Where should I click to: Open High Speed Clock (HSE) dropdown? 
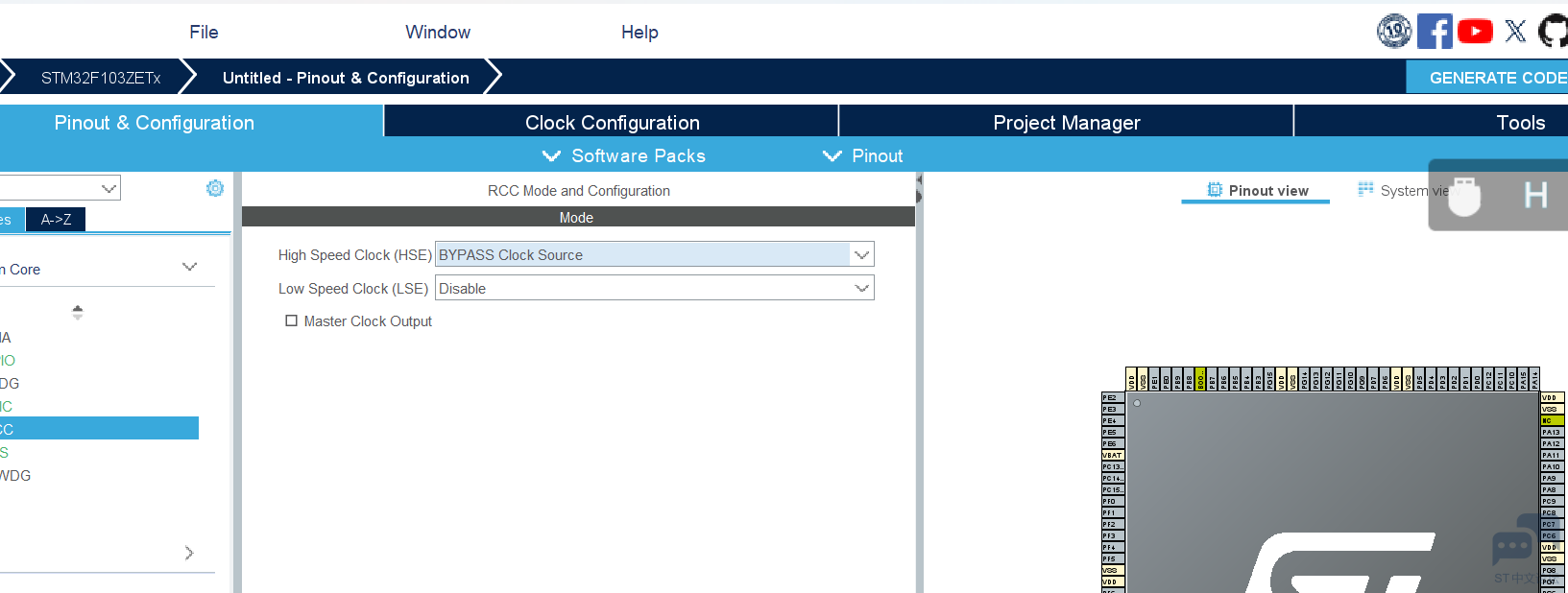pos(654,254)
